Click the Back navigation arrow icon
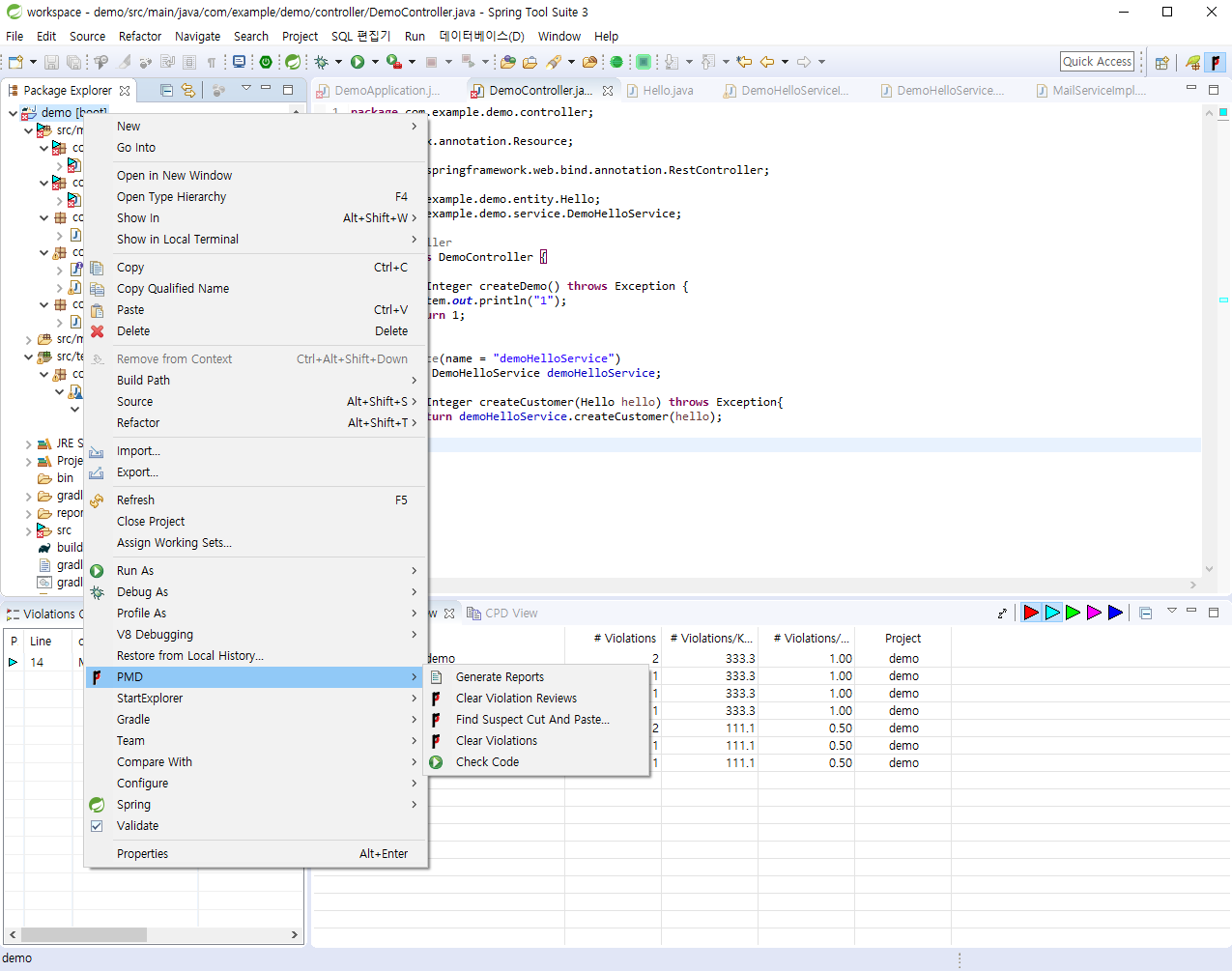Screen dimensions: 1232x971 pyautogui.click(x=767, y=62)
